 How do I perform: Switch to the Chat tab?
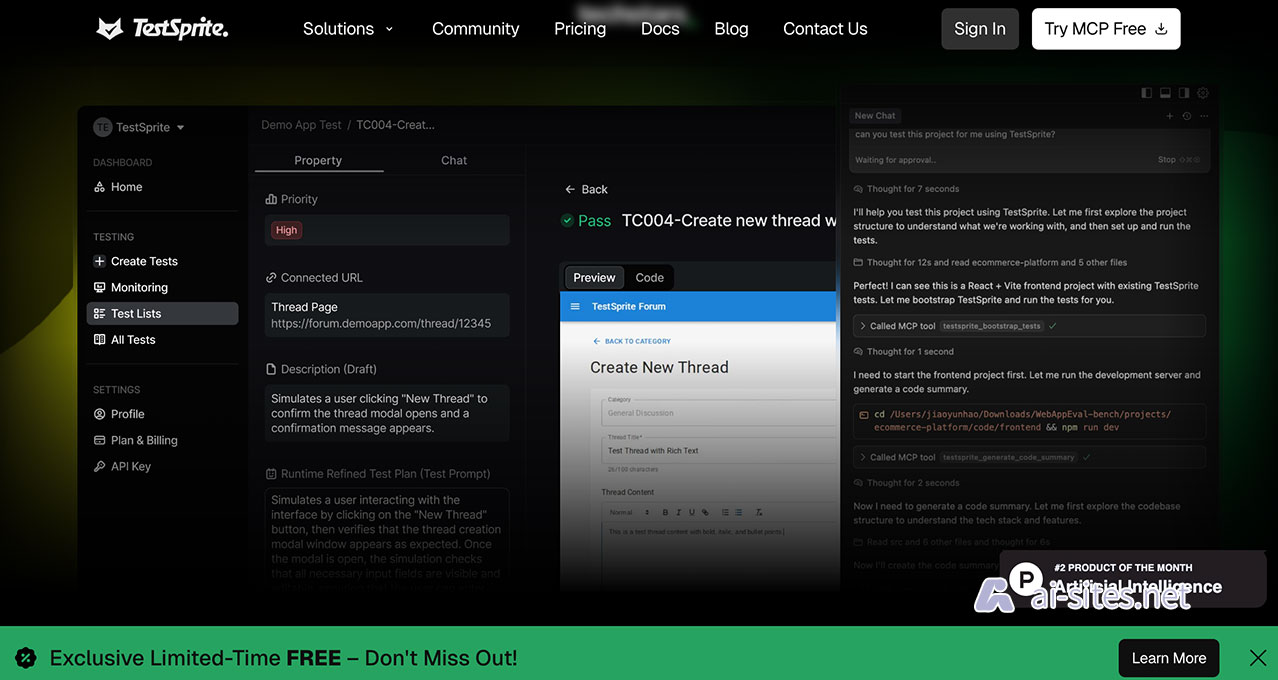454,160
